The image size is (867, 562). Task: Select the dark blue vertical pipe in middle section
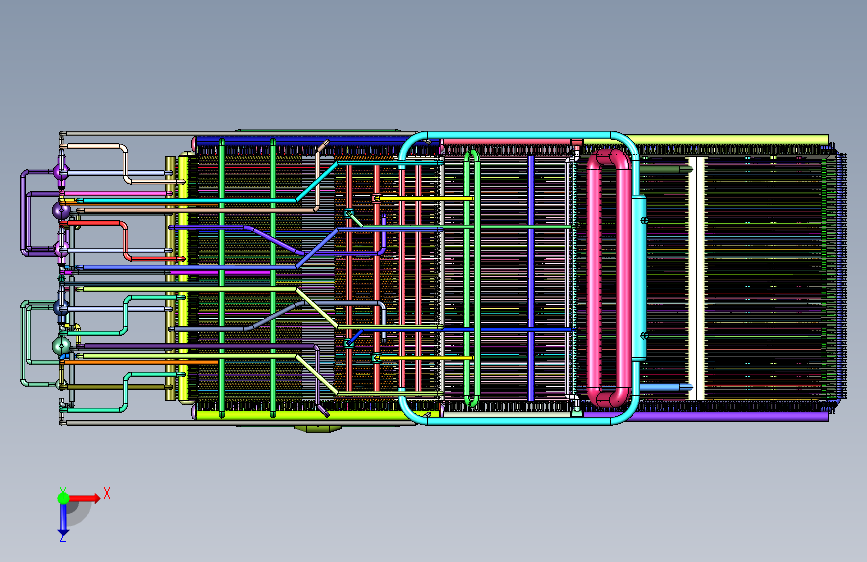(531, 278)
